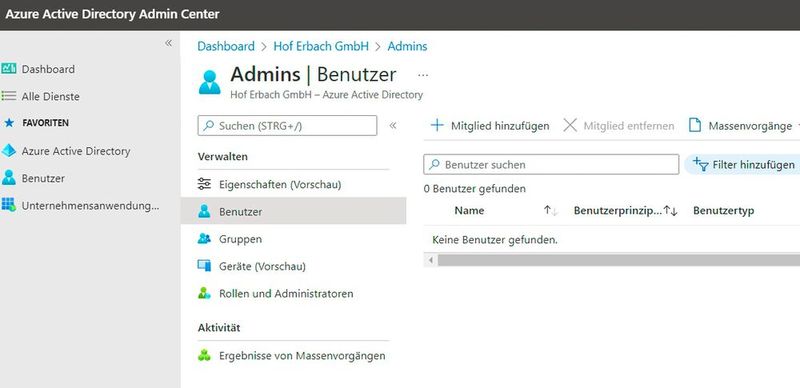Collapse the left sidebar with double chevron
This screenshot has height=388, width=800.
pyautogui.click(x=168, y=43)
